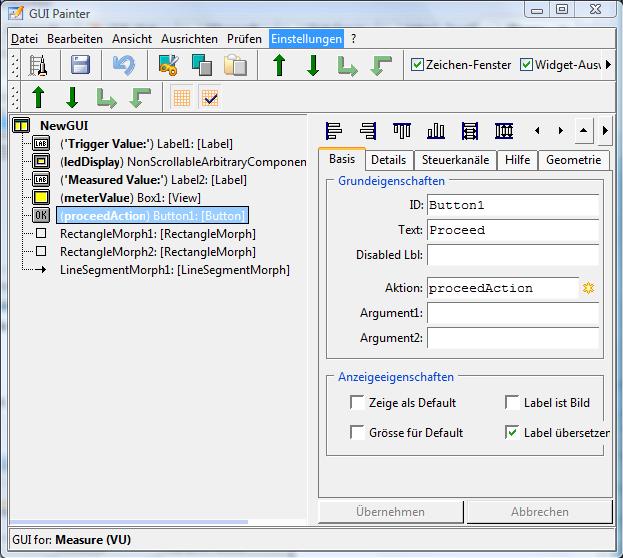Click the grid display toolbar icon
Image resolution: width=623 pixels, height=558 pixels.
181,98
